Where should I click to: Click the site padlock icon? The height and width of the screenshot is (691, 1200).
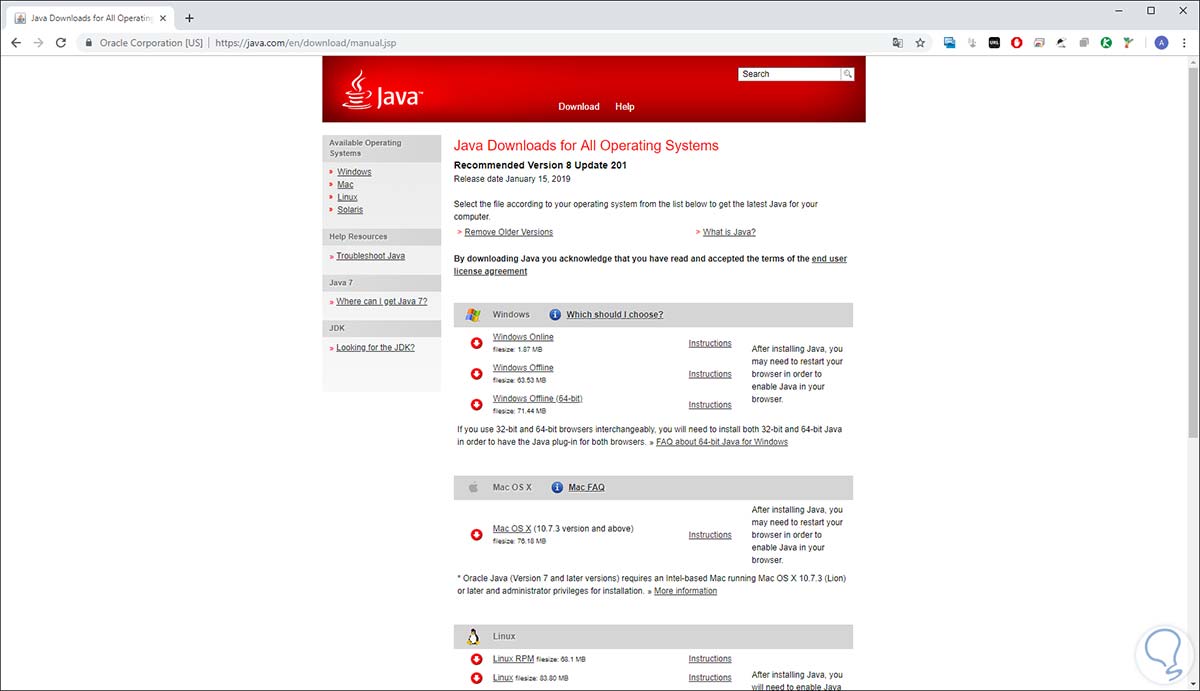89,43
